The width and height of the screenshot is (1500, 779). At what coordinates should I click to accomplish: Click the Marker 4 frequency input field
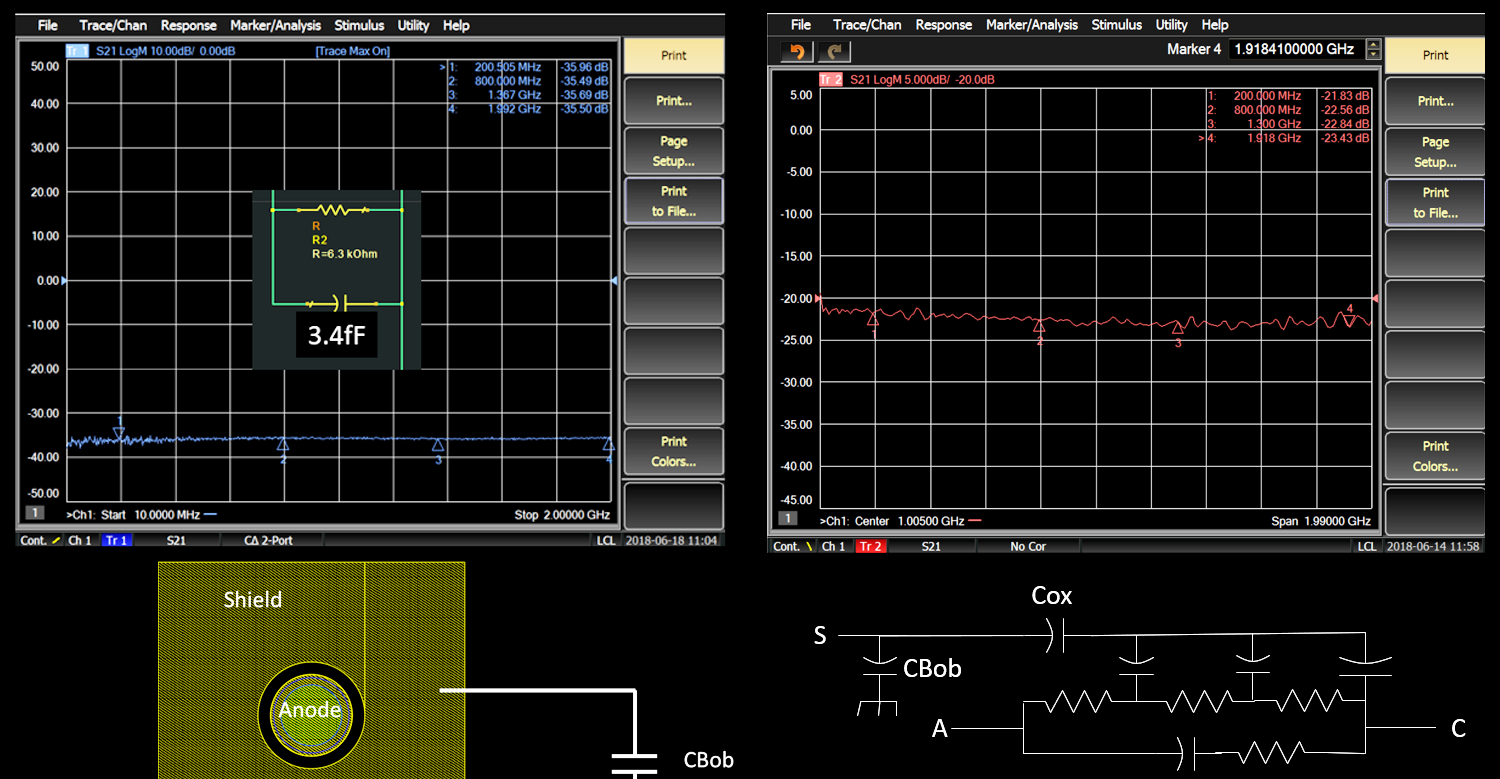(1295, 49)
